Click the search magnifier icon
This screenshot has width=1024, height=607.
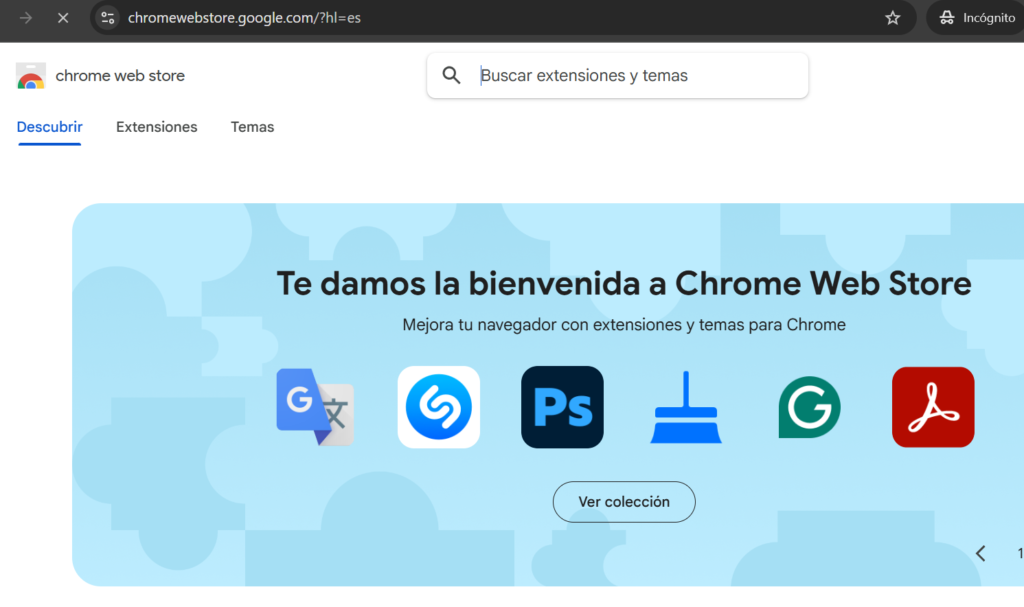click(x=451, y=75)
